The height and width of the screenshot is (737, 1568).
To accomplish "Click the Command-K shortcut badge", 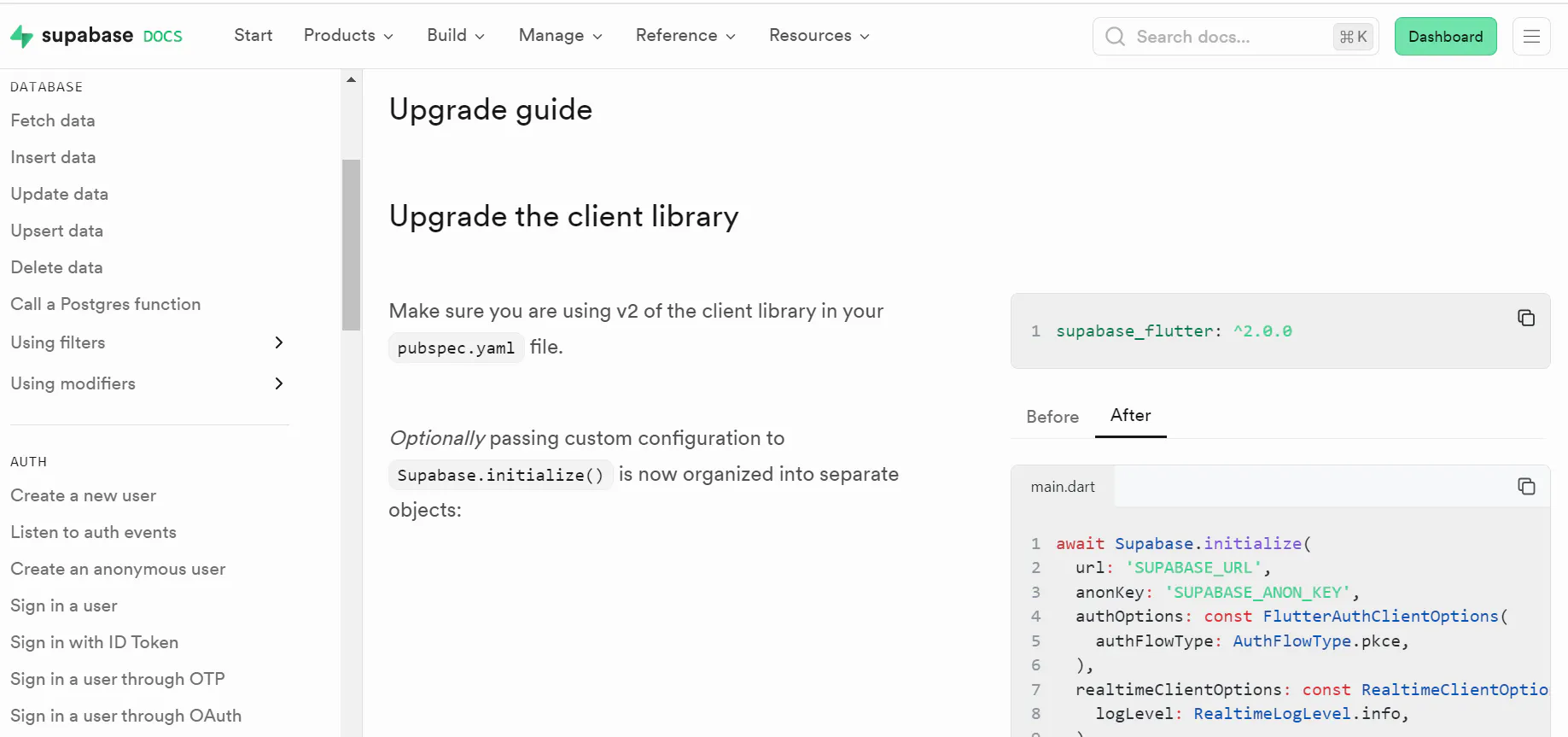I will 1354,37.
